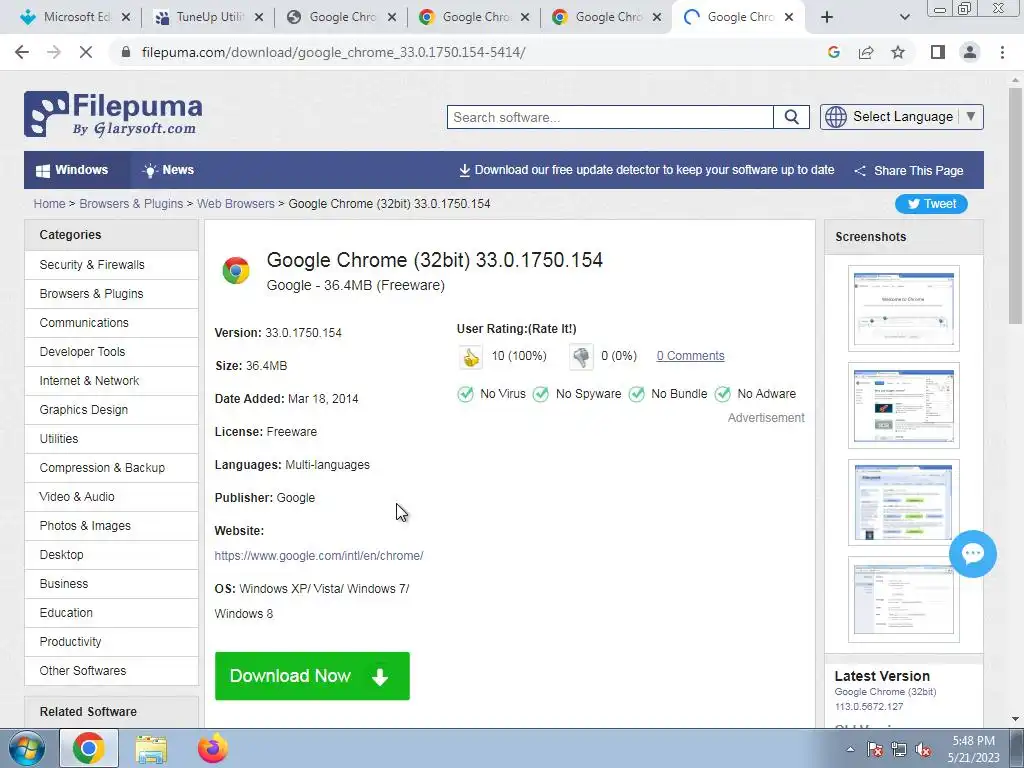Screen dimensions: 1024x768
Task: Open the tab search chevron
Action: pos(904,17)
